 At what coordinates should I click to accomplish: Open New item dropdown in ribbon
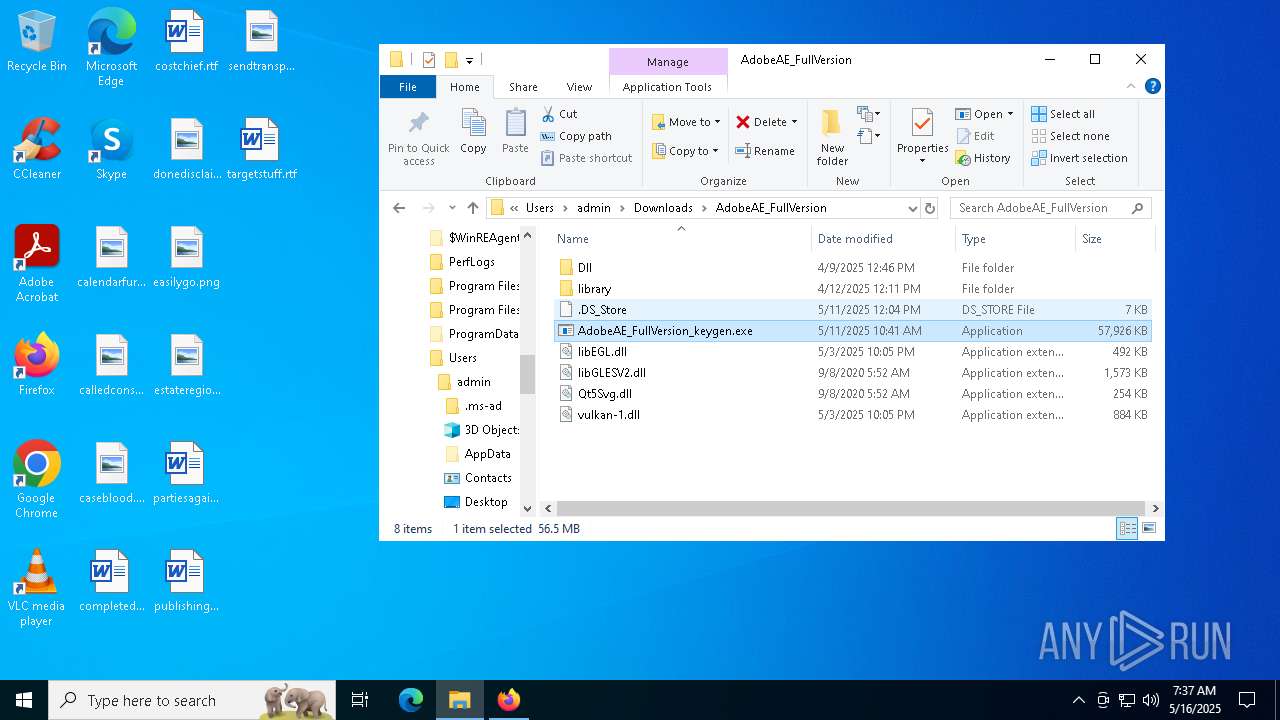[x=869, y=114]
